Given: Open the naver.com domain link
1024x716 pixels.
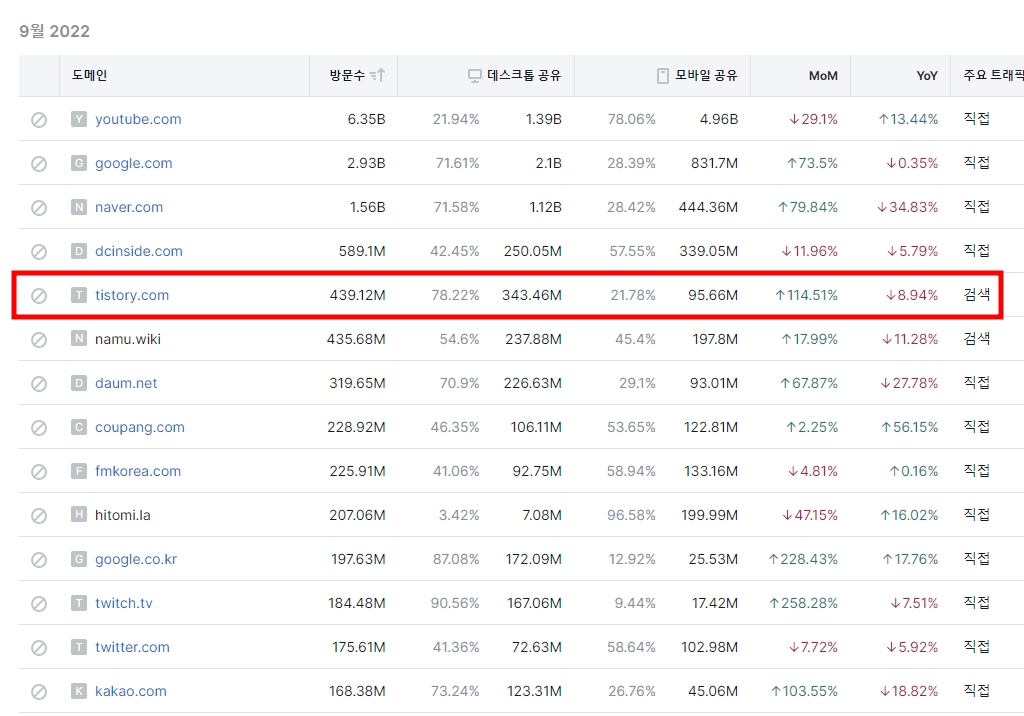Looking at the screenshot, I should click(x=129, y=207).
